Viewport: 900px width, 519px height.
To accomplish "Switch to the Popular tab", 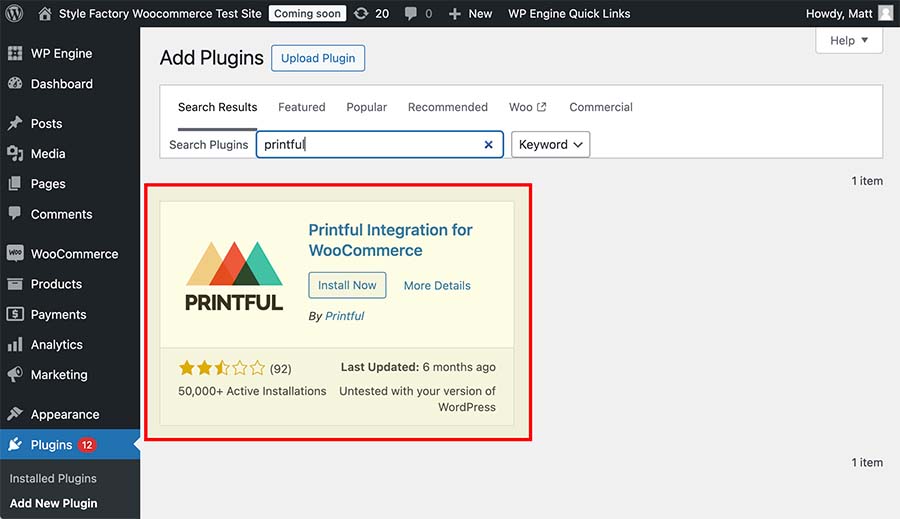I will tap(367, 107).
